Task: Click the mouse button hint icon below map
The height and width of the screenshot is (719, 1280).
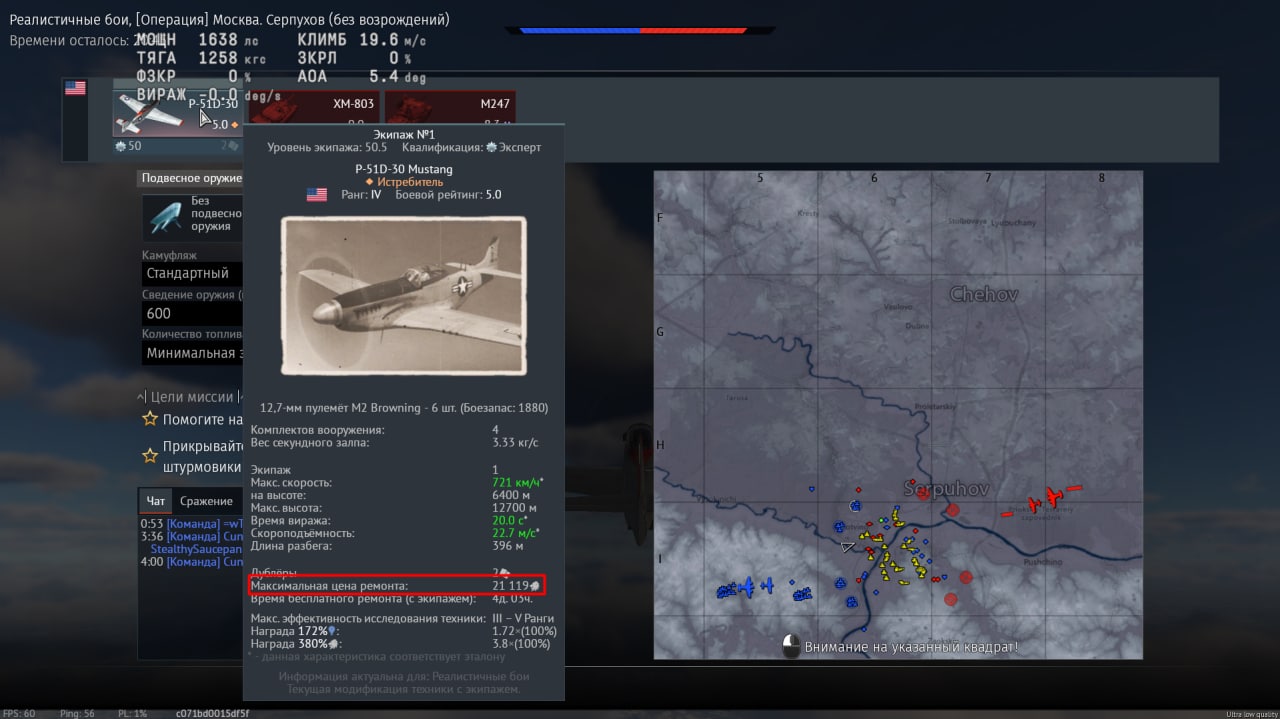Action: (x=790, y=647)
